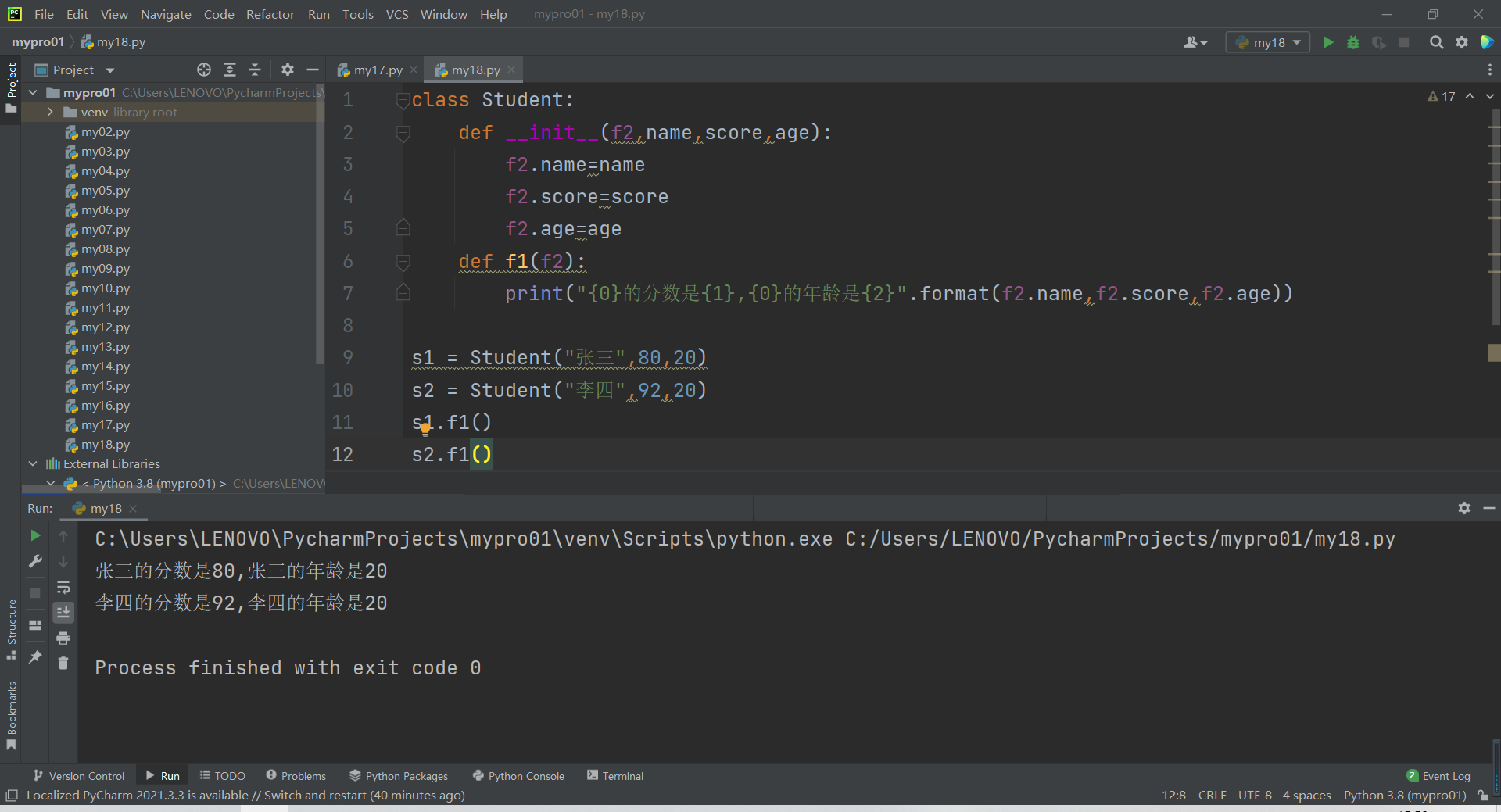Print the Run console output
This screenshot has width=1501, height=812.
click(63, 638)
